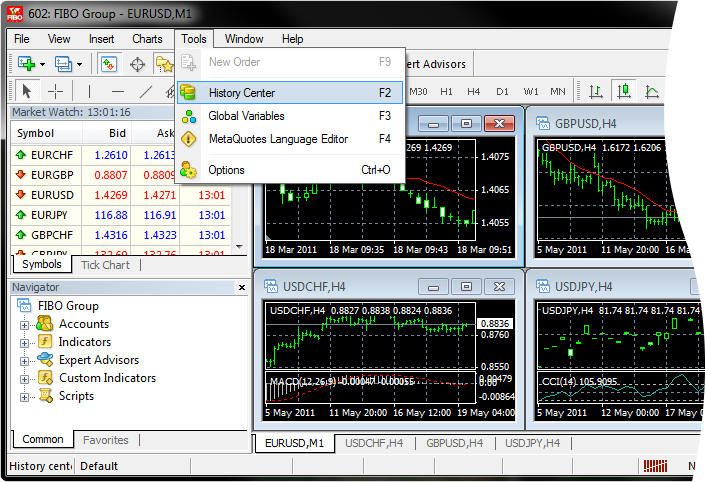705x482 pixels.
Task: Toggle the Market Watch window icon
Action: point(108,64)
